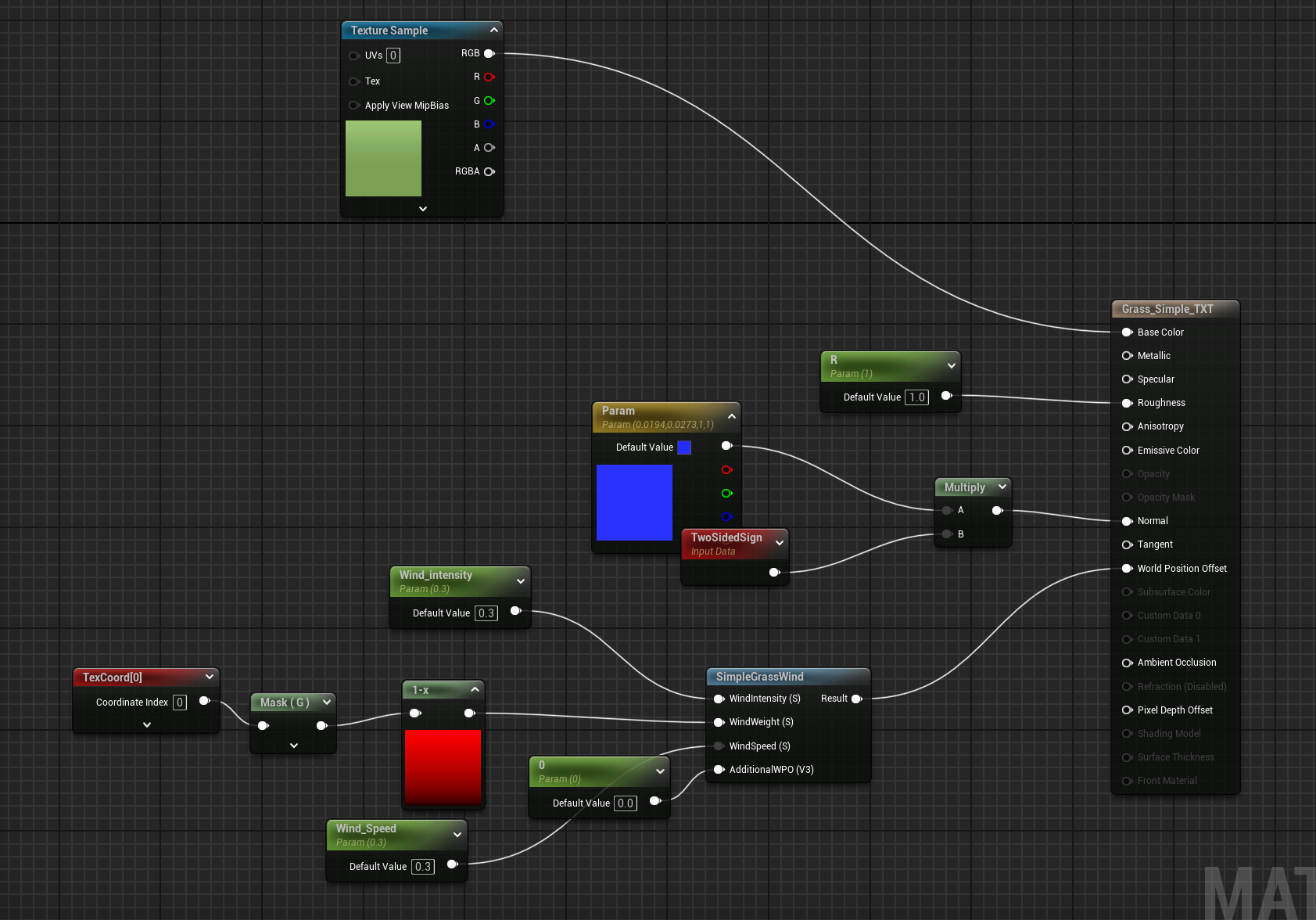The height and width of the screenshot is (920, 1316).
Task: Click the Result output pin on SimpleGrassWind
Action: click(857, 699)
